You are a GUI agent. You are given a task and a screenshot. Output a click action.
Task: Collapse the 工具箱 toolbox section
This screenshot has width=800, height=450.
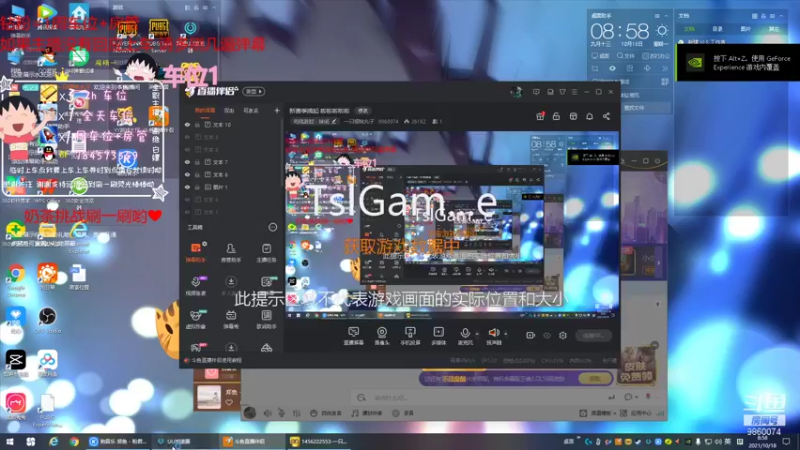pyautogui.click(x=272, y=227)
